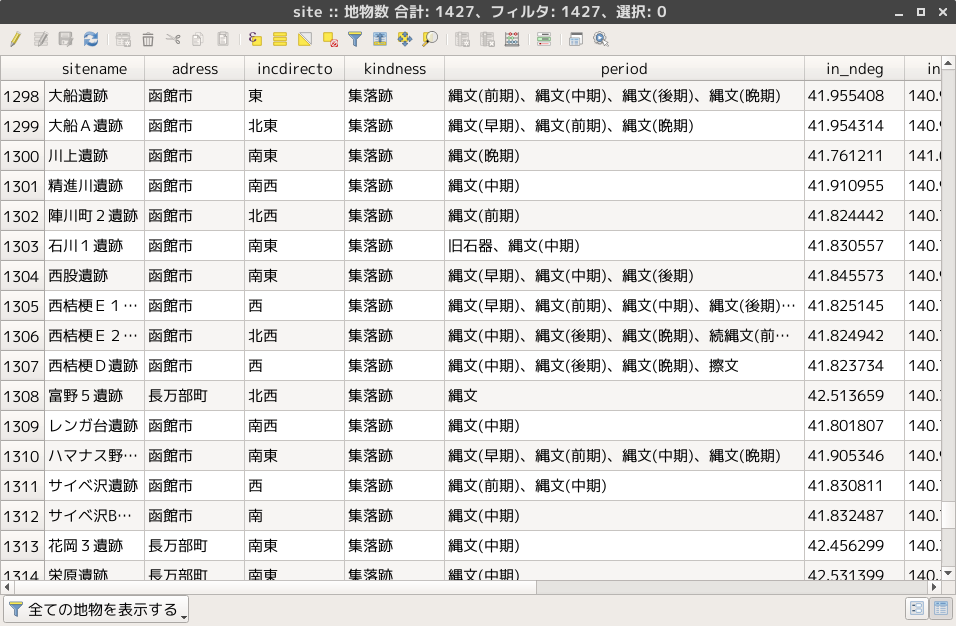Click the cell 陣川町２遺跡
This screenshot has width=956, height=626.
point(95,215)
